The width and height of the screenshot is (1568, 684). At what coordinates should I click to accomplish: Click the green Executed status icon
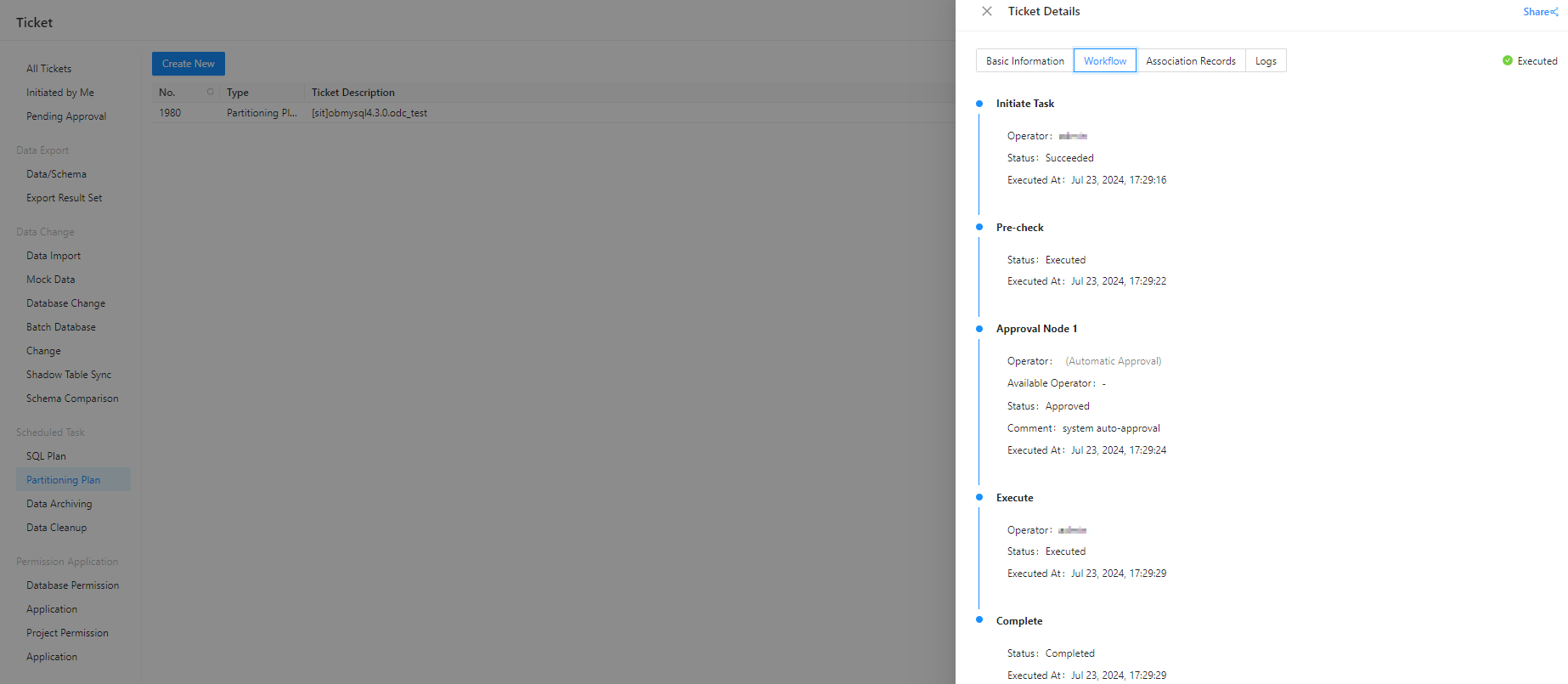pyautogui.click(x=1507, y=60)
